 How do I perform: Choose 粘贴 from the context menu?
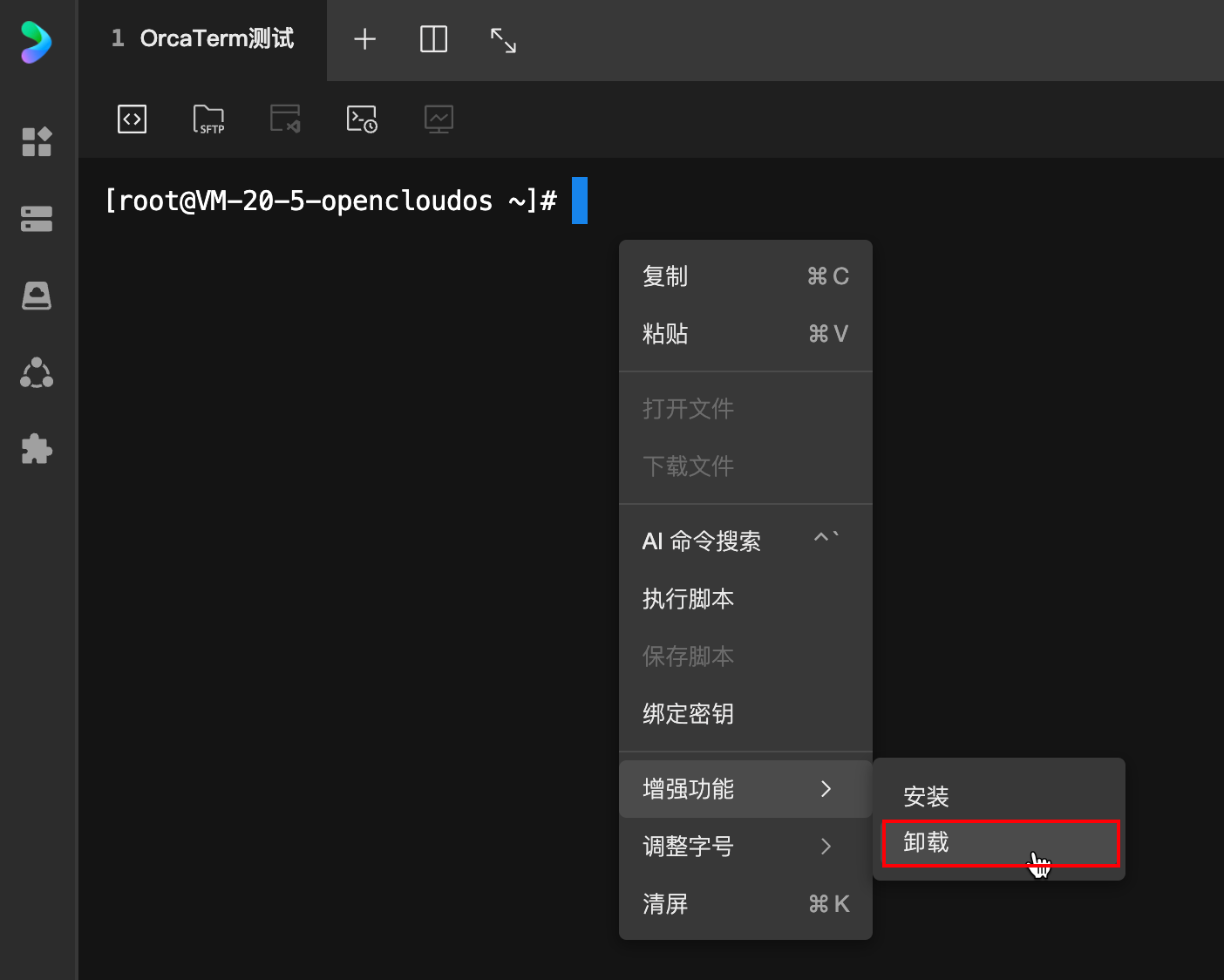click(745, 334)
